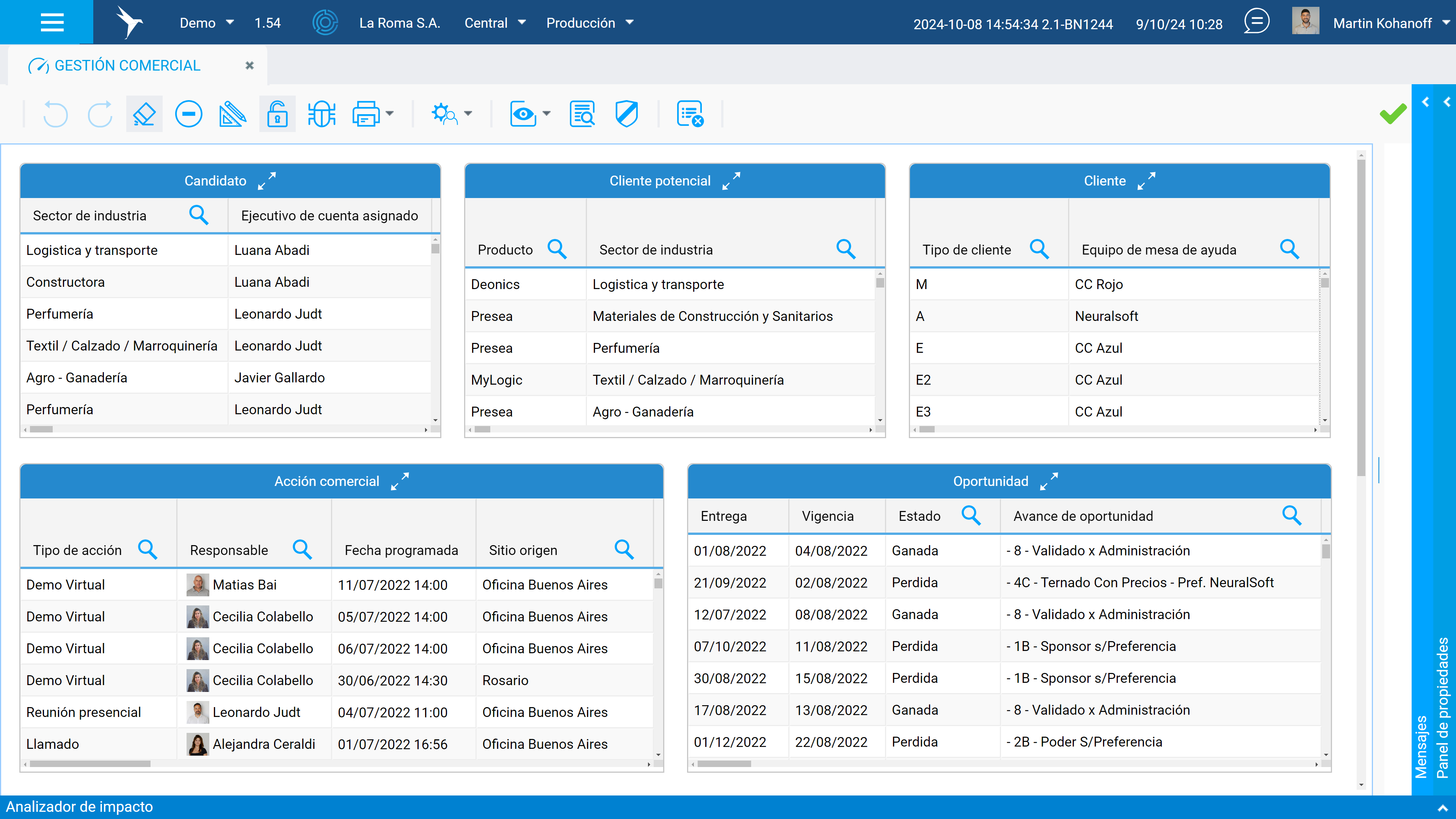Image resolution: width=1456 pixels, height=819 pixels.
Task: Open the chat messages icon in header
Action: pos(1257,22)
